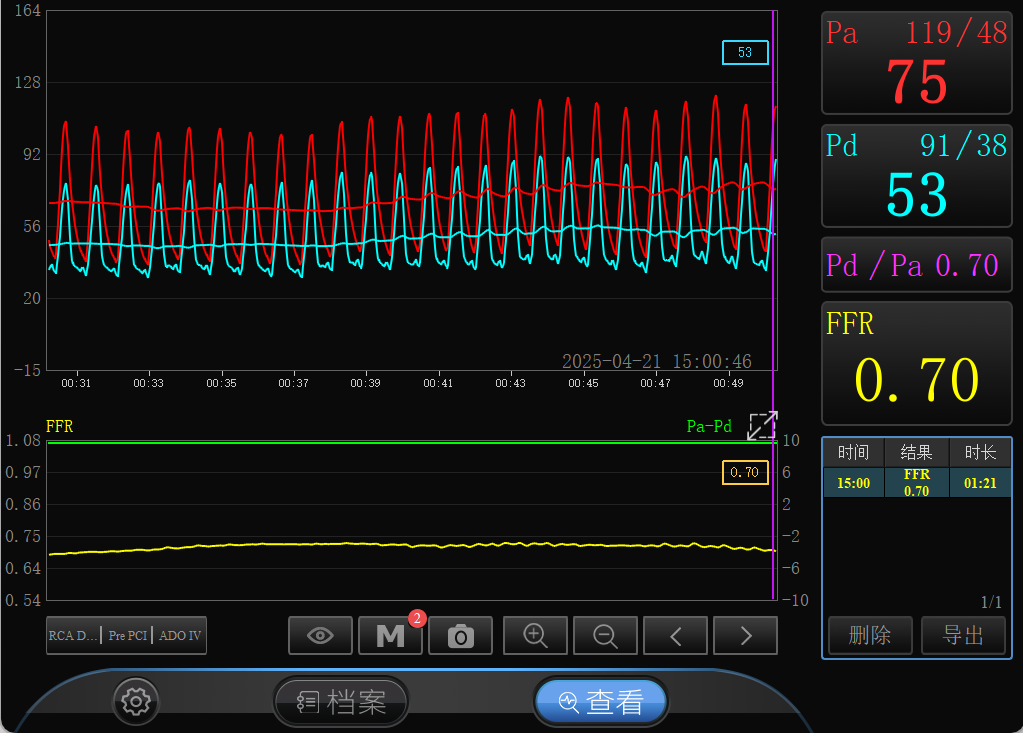Click the Pd 91/38 pressure panel

coord(917,176)
